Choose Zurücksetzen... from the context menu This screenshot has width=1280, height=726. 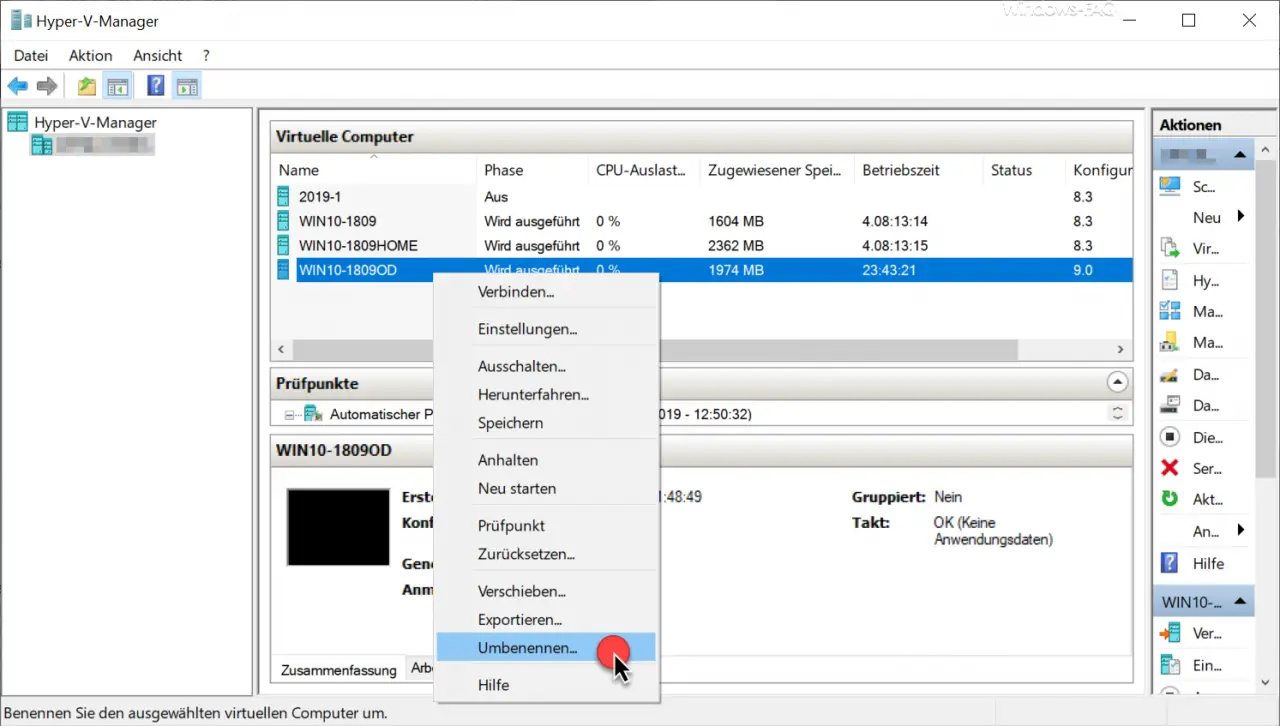tap(546, 554)
